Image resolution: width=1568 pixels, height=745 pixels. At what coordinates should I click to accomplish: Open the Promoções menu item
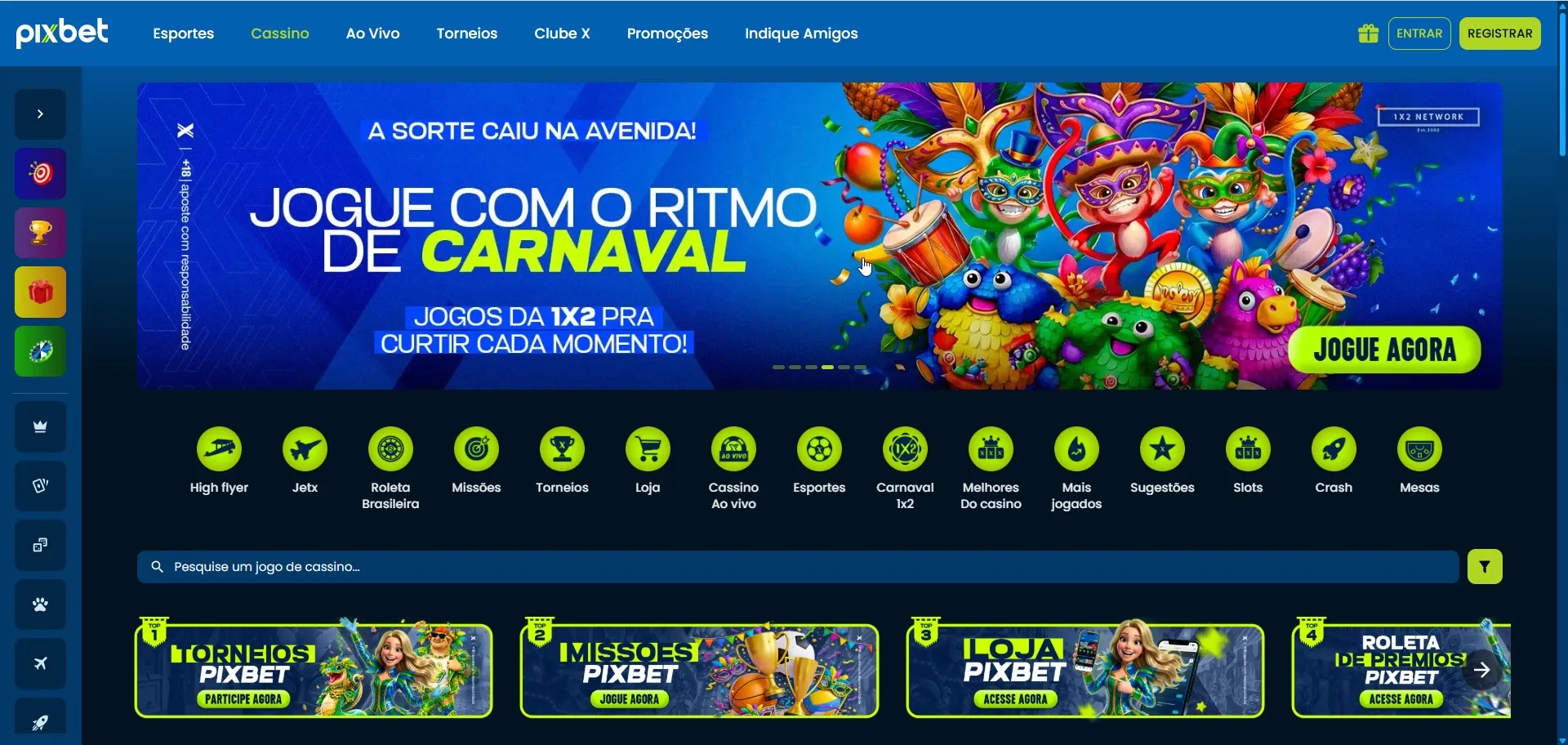pos(667,33)
